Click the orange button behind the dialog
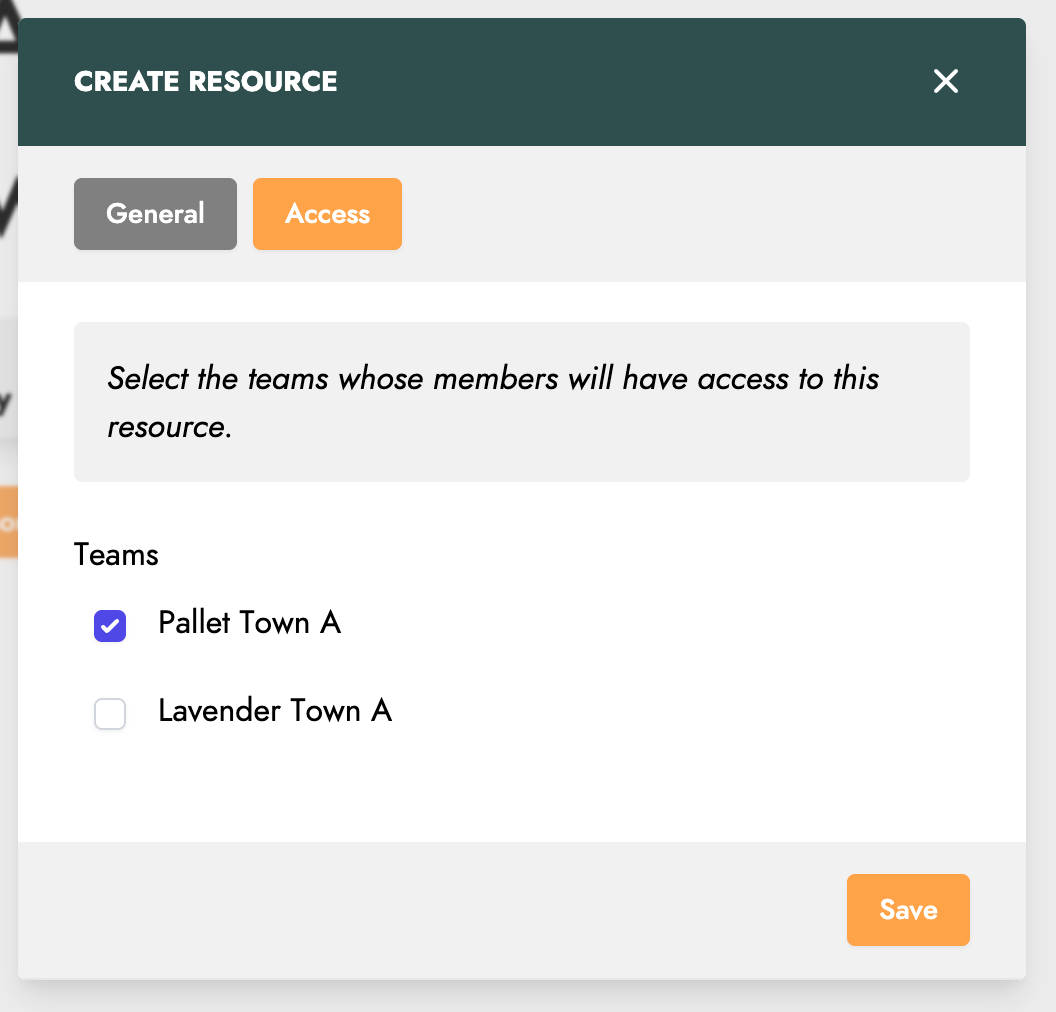The image size is (1056, 1012). pos(8,522)
